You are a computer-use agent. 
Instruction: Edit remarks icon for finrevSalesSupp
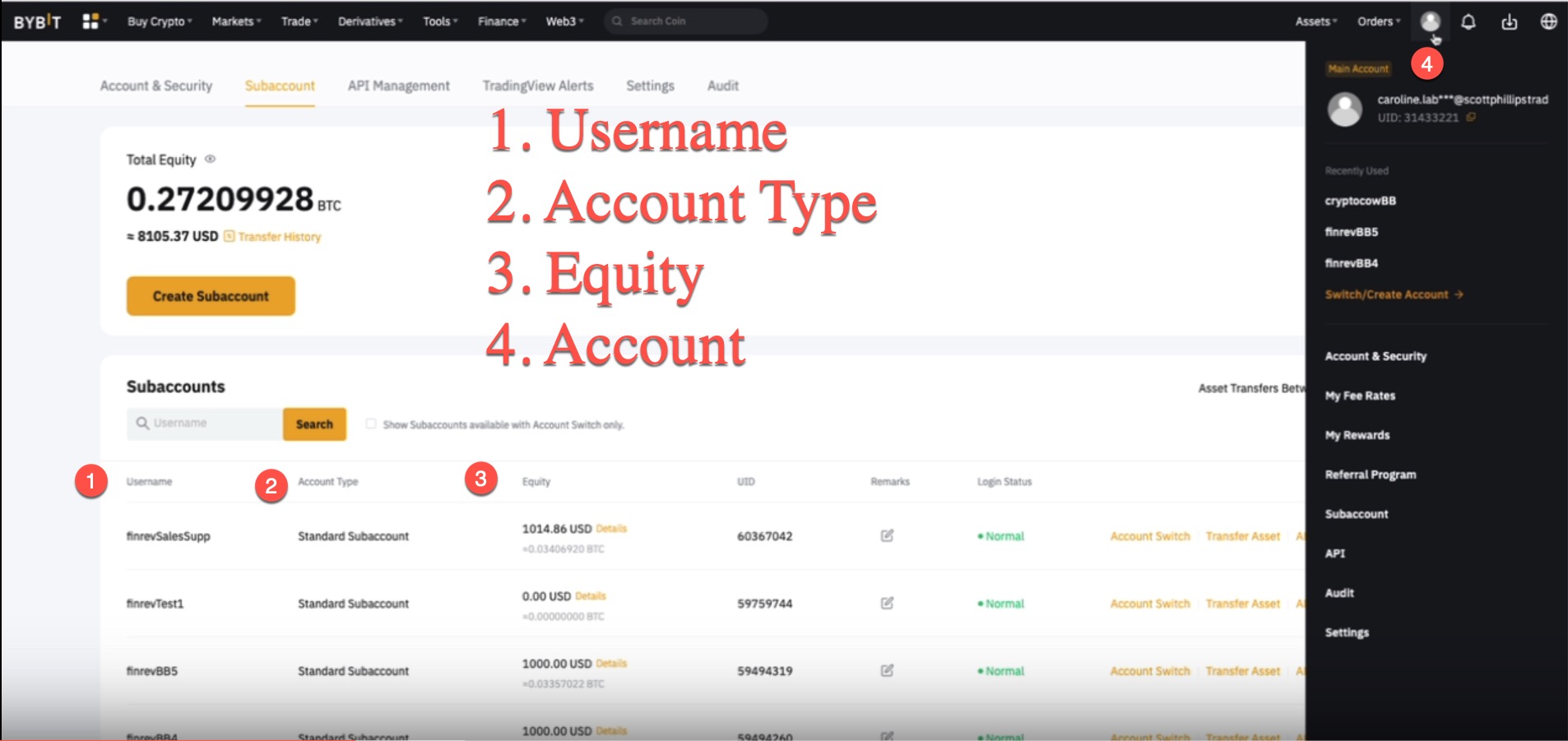887,536
